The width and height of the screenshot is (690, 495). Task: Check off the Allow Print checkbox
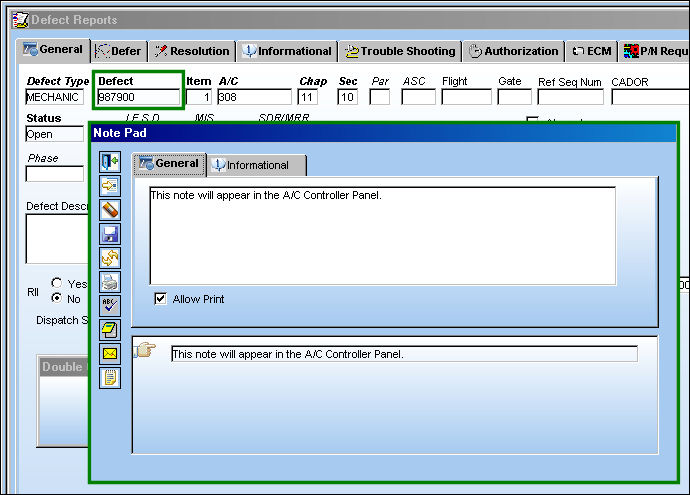pyautogui.click(x=160, y=299)
